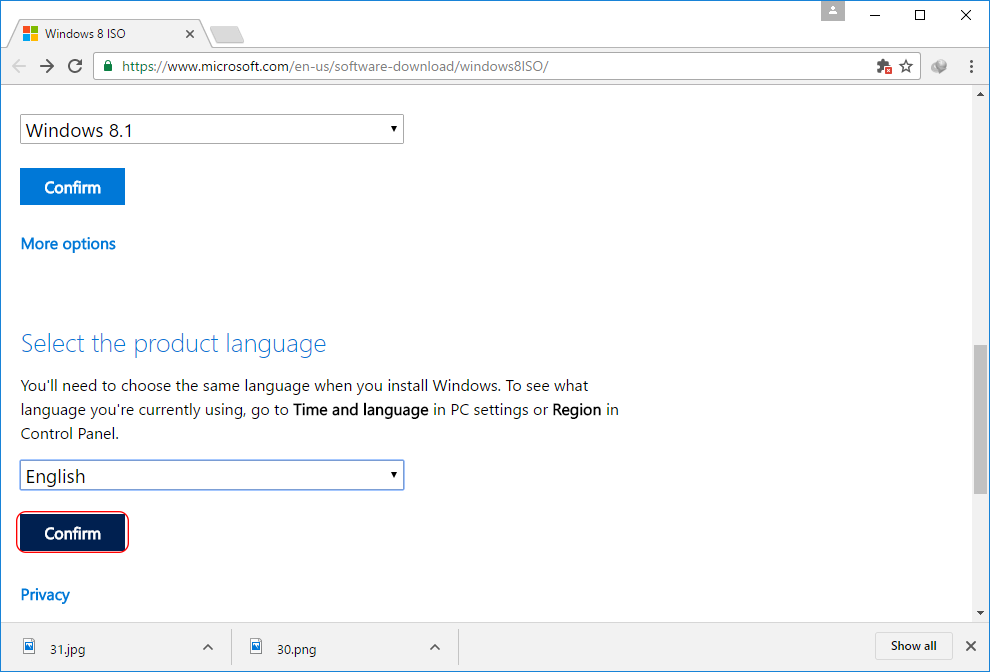990x672 pixels.
Task: Open the Chrome three-dot menu
Action: pos(971,66)
